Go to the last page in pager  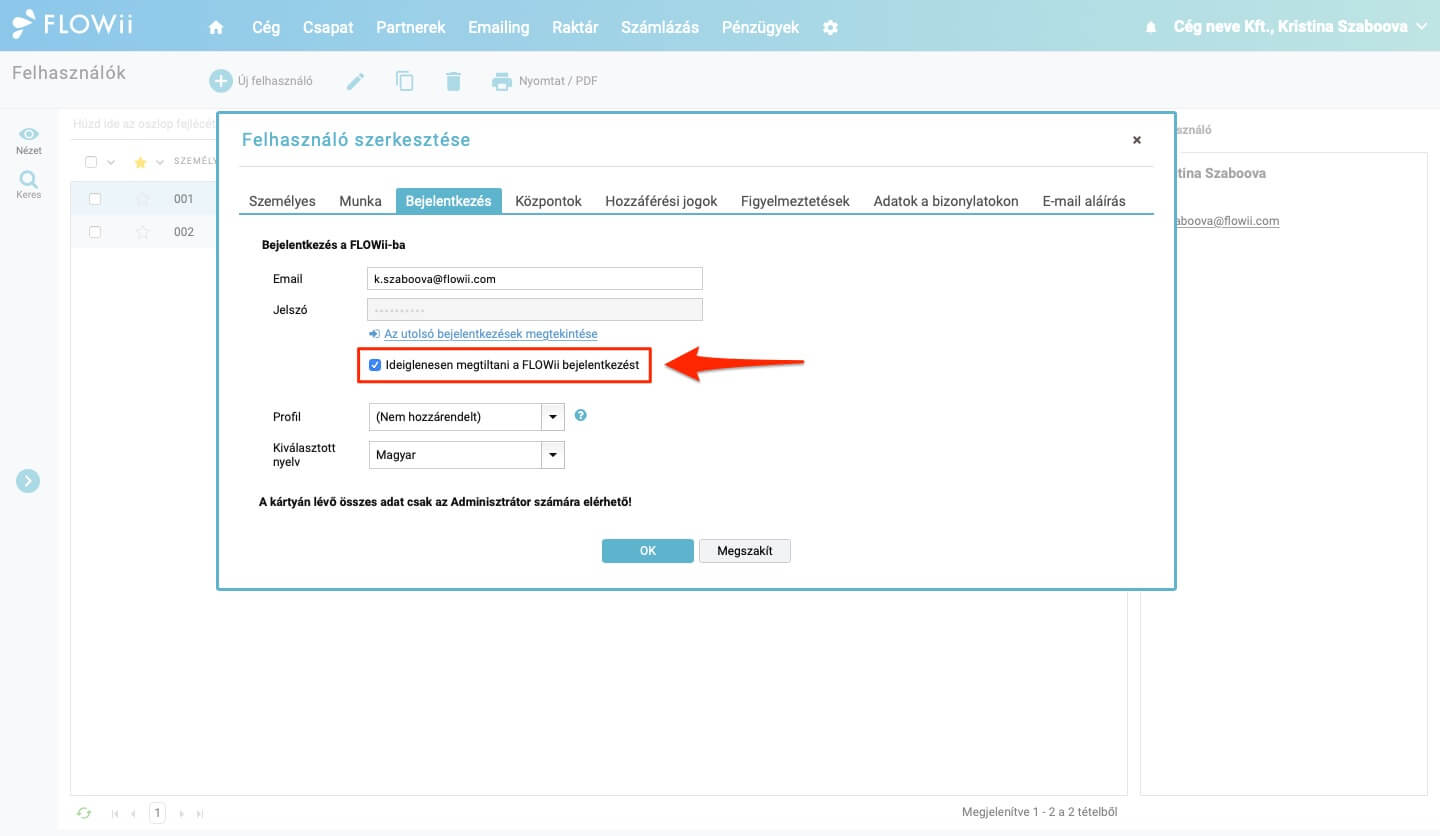200,814
